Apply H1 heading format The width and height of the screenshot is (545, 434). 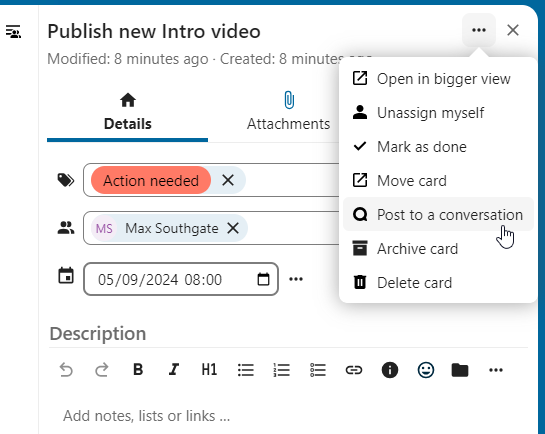pyautogui.click(x=209, y=369)
